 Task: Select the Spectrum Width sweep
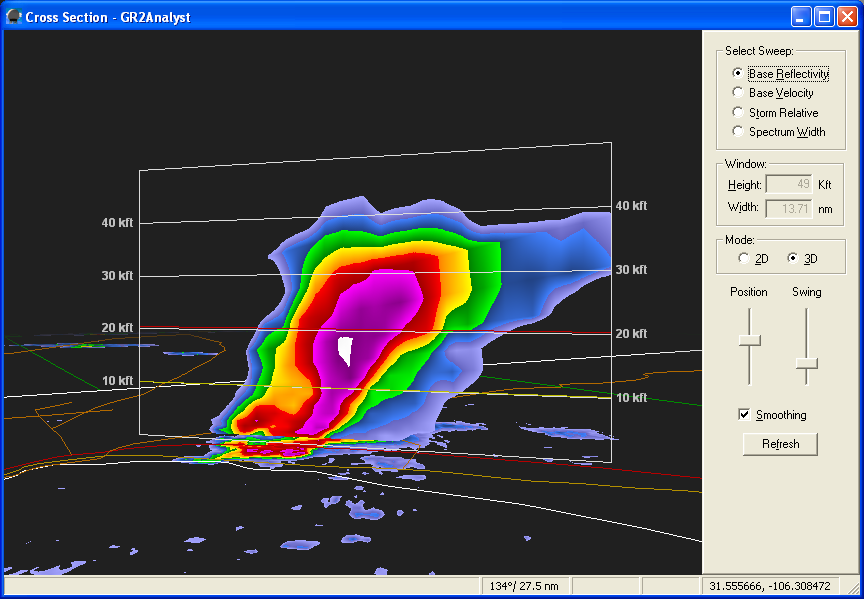click(738, 132)
